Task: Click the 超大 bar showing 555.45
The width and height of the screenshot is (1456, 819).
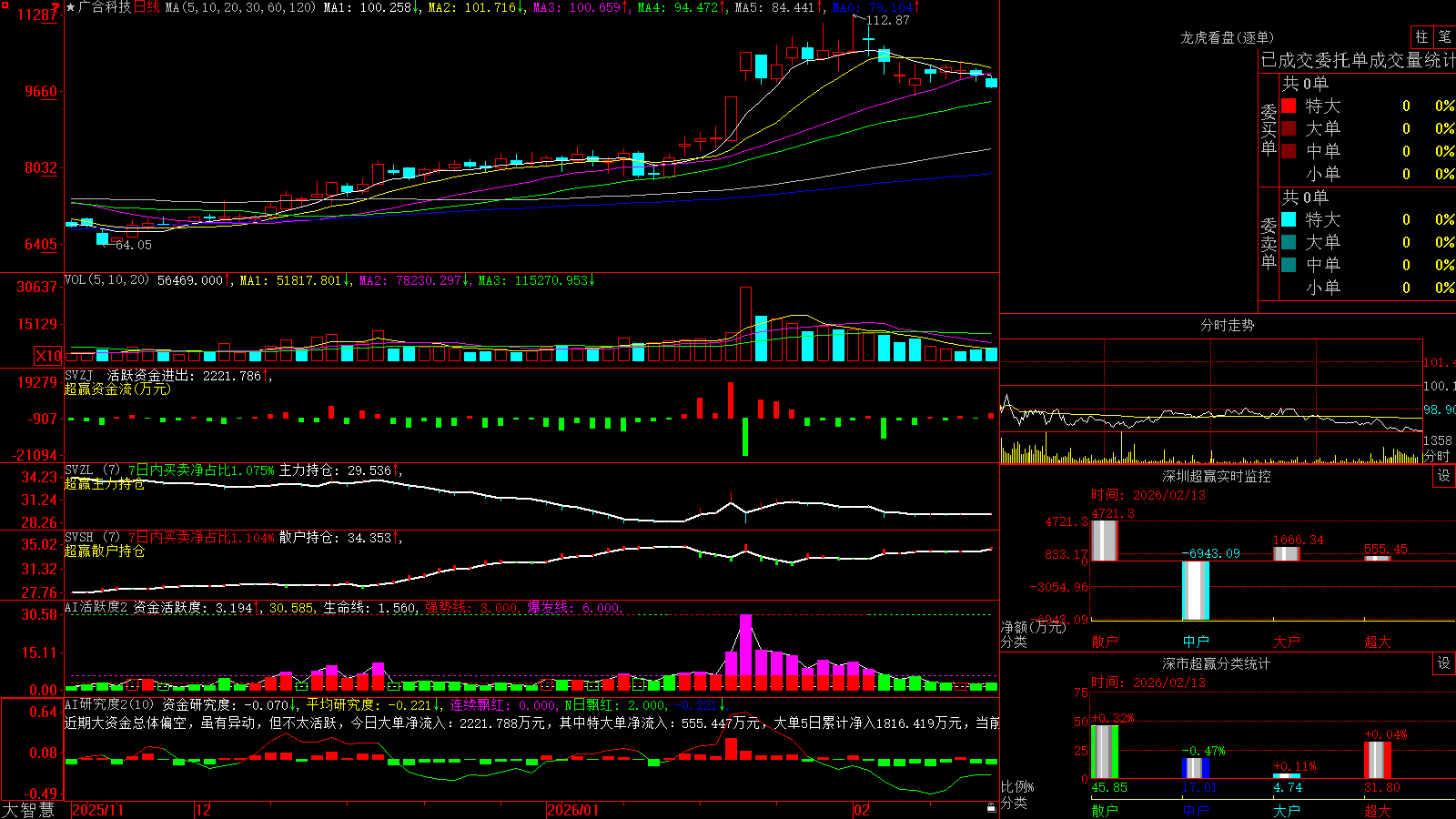Action: pyautogui.click(x=1378, y=558)
